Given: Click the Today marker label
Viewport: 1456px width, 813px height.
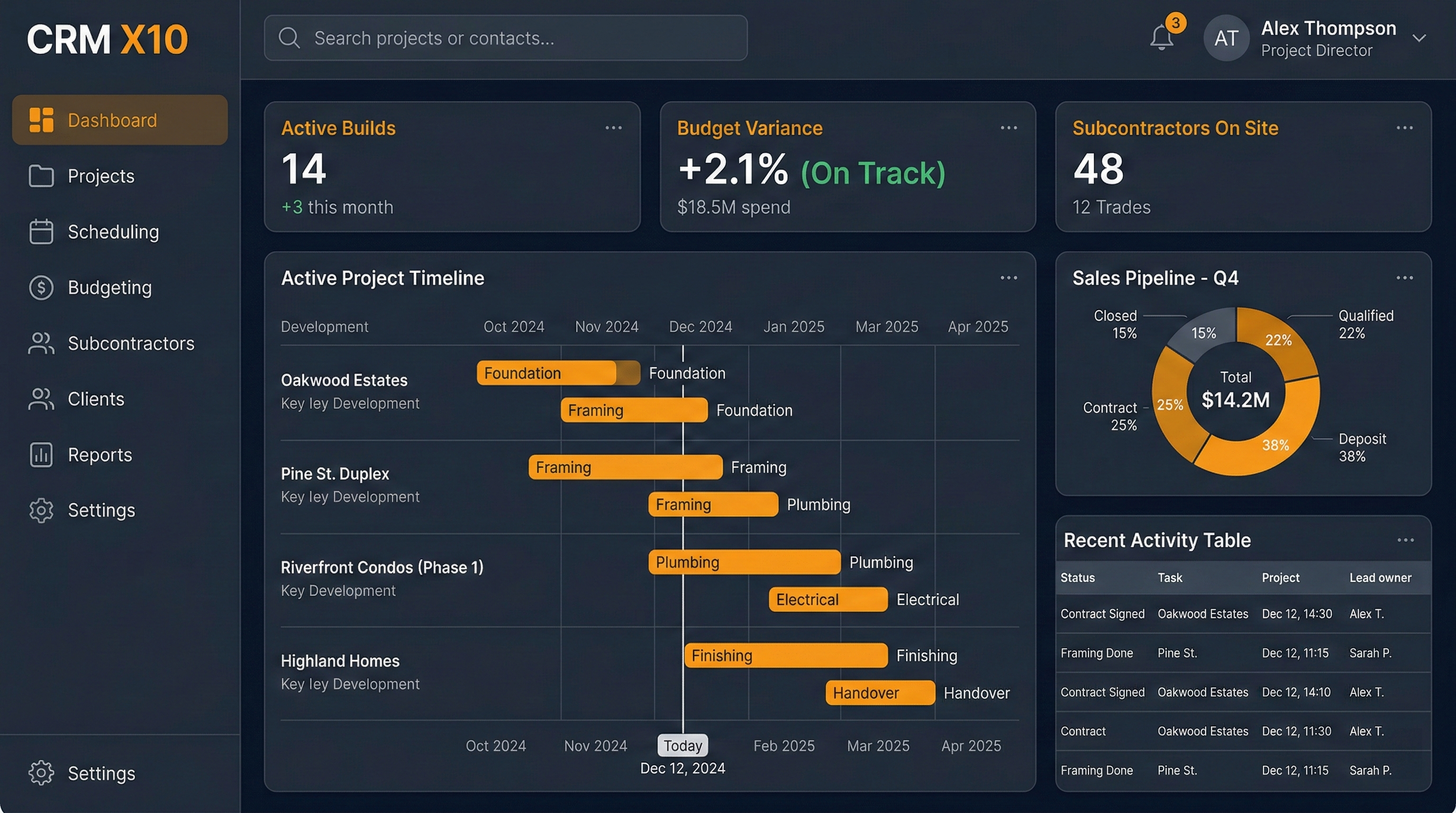Looking at the screenshot, I should pyautogui.click(x=682, y=745).
